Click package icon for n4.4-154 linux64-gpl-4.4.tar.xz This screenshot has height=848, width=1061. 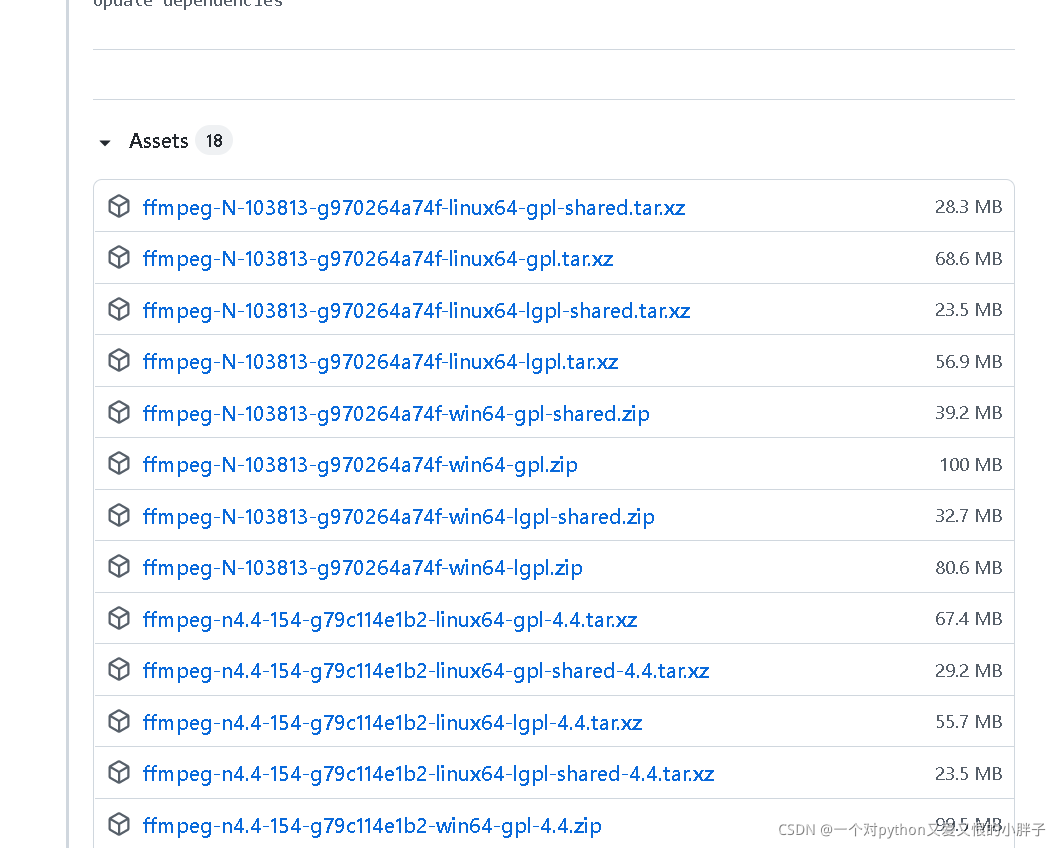119,619
